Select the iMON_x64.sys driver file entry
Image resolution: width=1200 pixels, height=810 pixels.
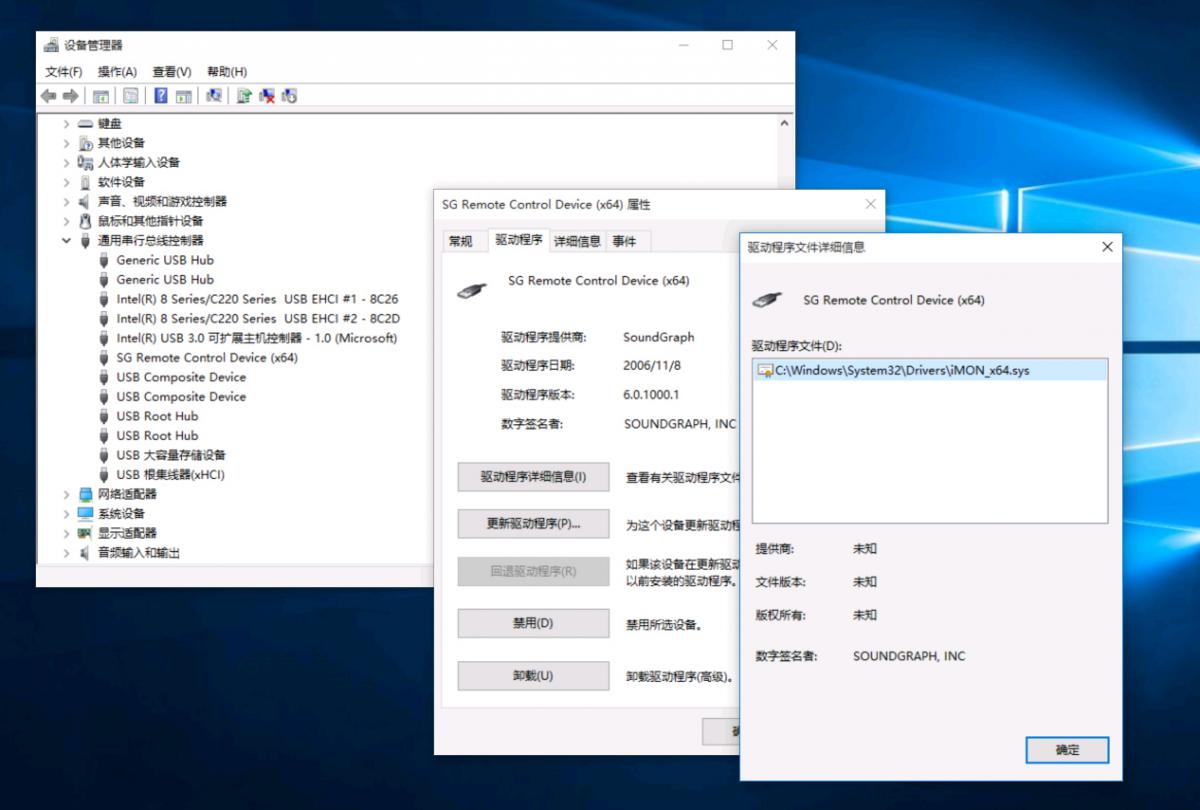coord(930,370)
